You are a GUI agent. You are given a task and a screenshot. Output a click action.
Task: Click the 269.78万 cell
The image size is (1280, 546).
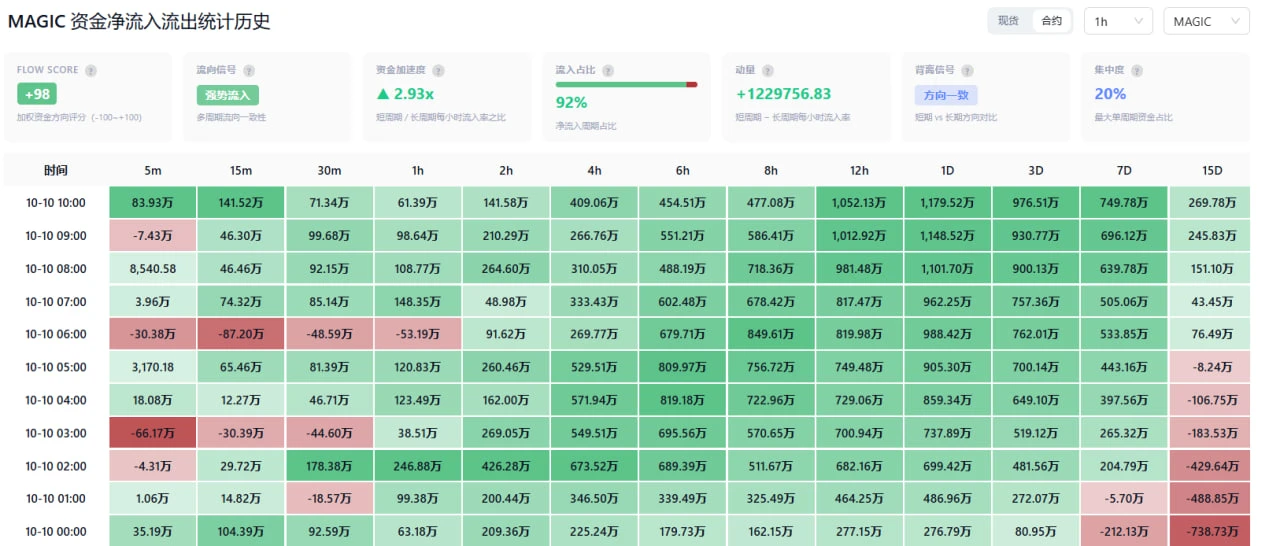pyautogui.click(x=1212, y=203)
